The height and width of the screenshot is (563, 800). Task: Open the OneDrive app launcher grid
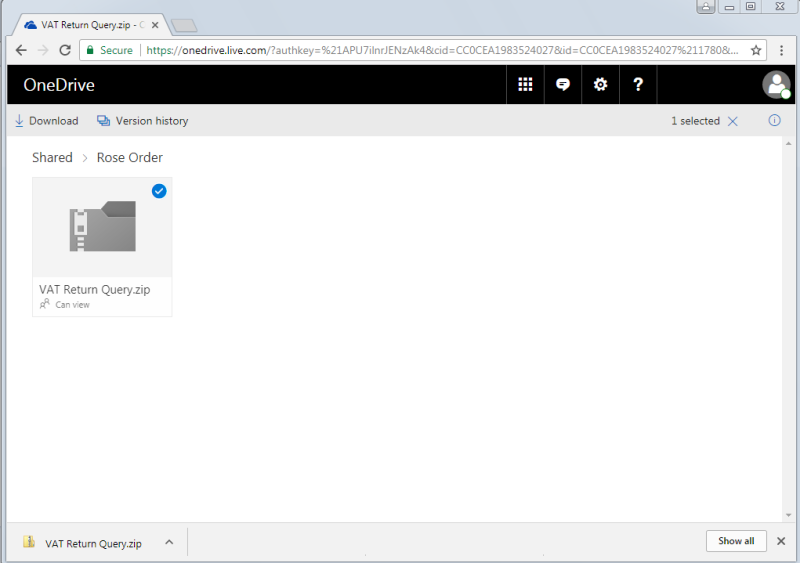525,85
